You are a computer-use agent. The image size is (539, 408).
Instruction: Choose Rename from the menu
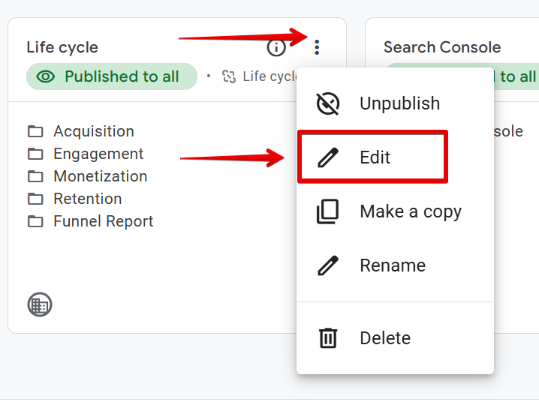click(395, 265)
